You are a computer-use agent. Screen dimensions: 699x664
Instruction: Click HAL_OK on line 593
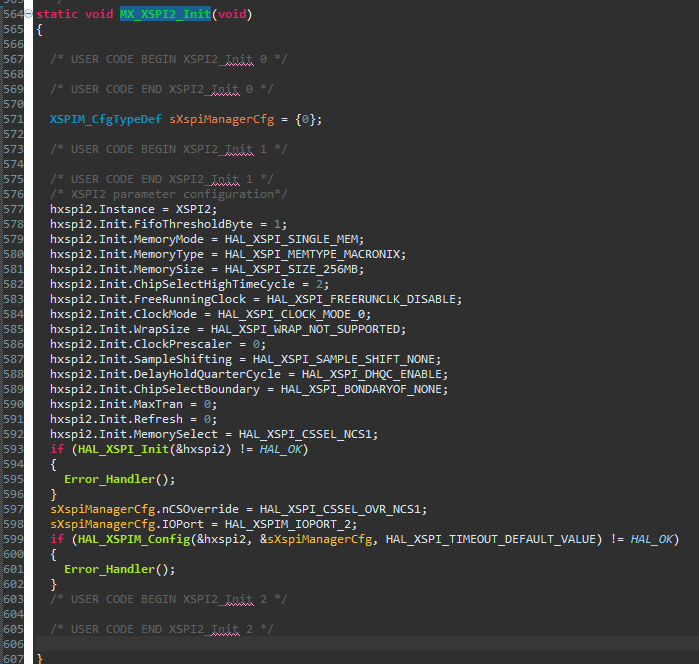280,450
